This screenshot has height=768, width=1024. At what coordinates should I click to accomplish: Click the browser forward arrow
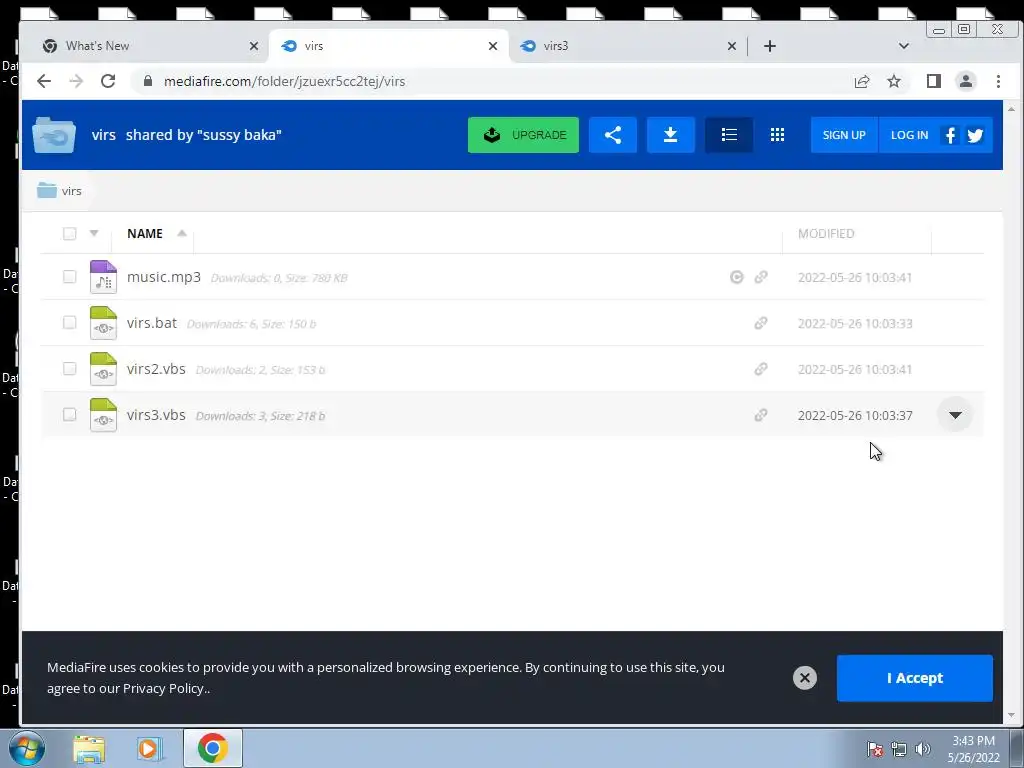pyautogui.click(x=76, y=81)
